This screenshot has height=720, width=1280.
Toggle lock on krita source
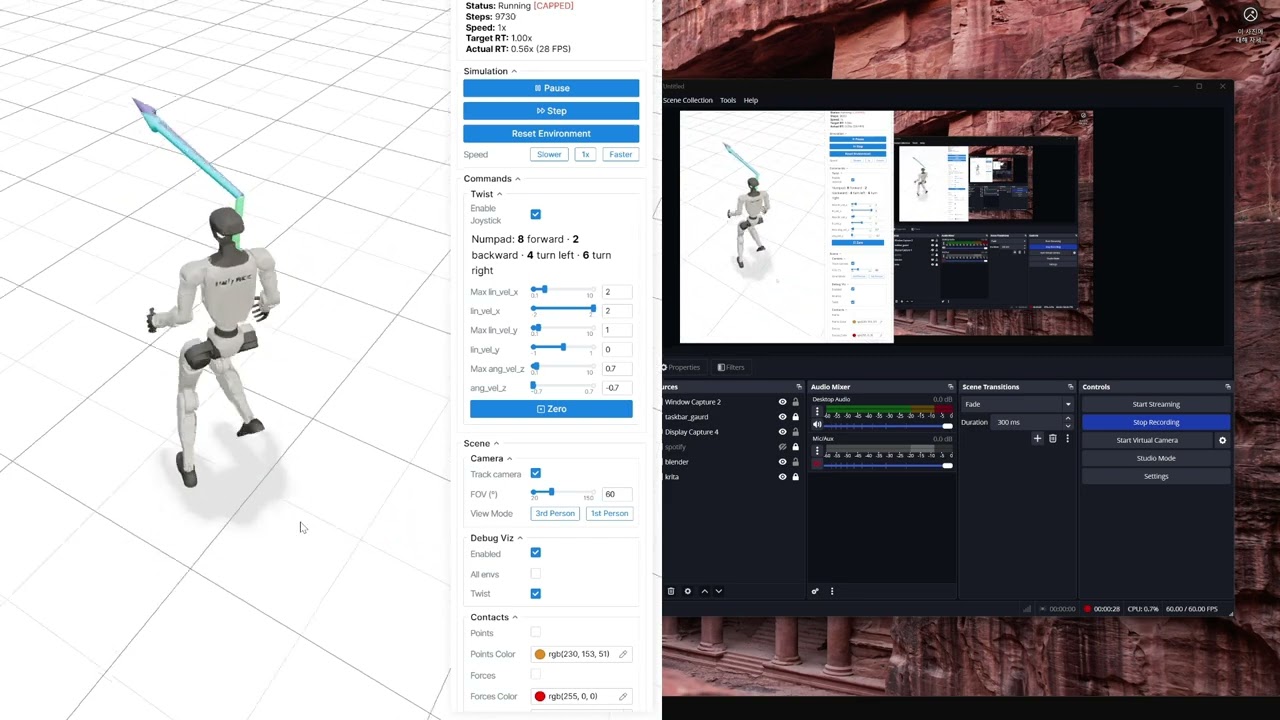[x=796, y=477]
